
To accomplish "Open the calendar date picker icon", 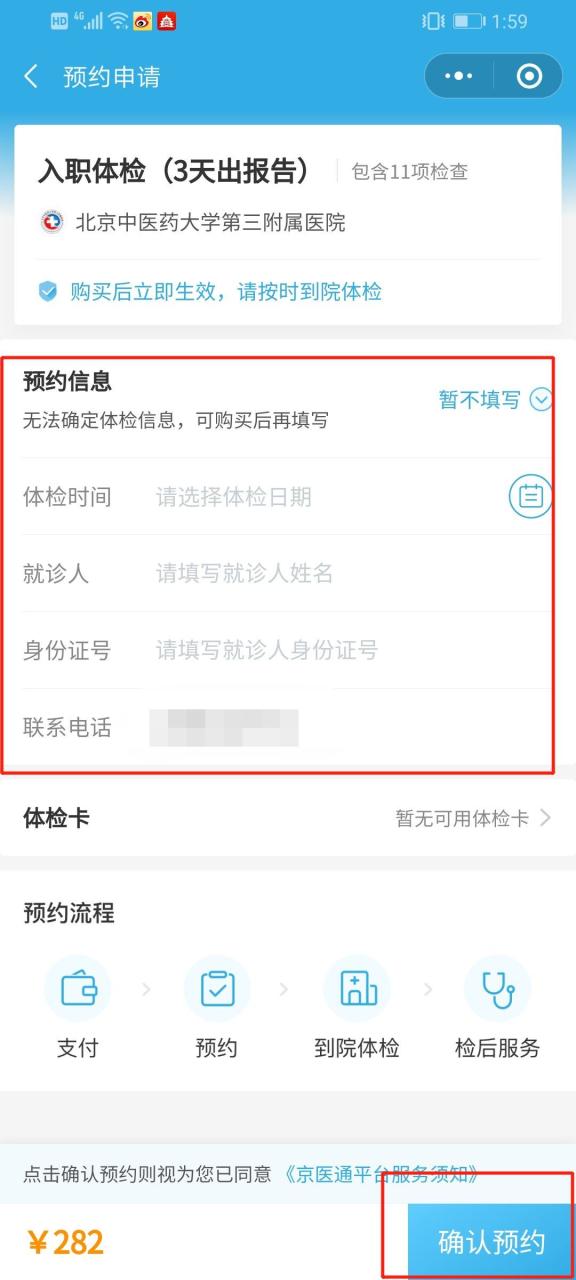I will pos(530,495).
